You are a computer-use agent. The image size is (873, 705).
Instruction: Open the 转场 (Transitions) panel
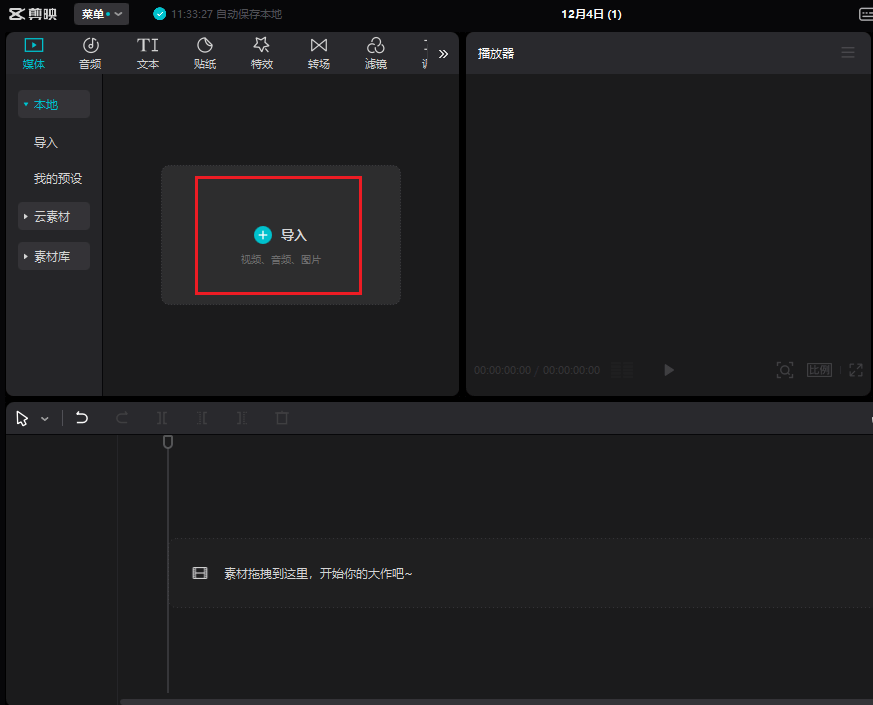point(319,52)
